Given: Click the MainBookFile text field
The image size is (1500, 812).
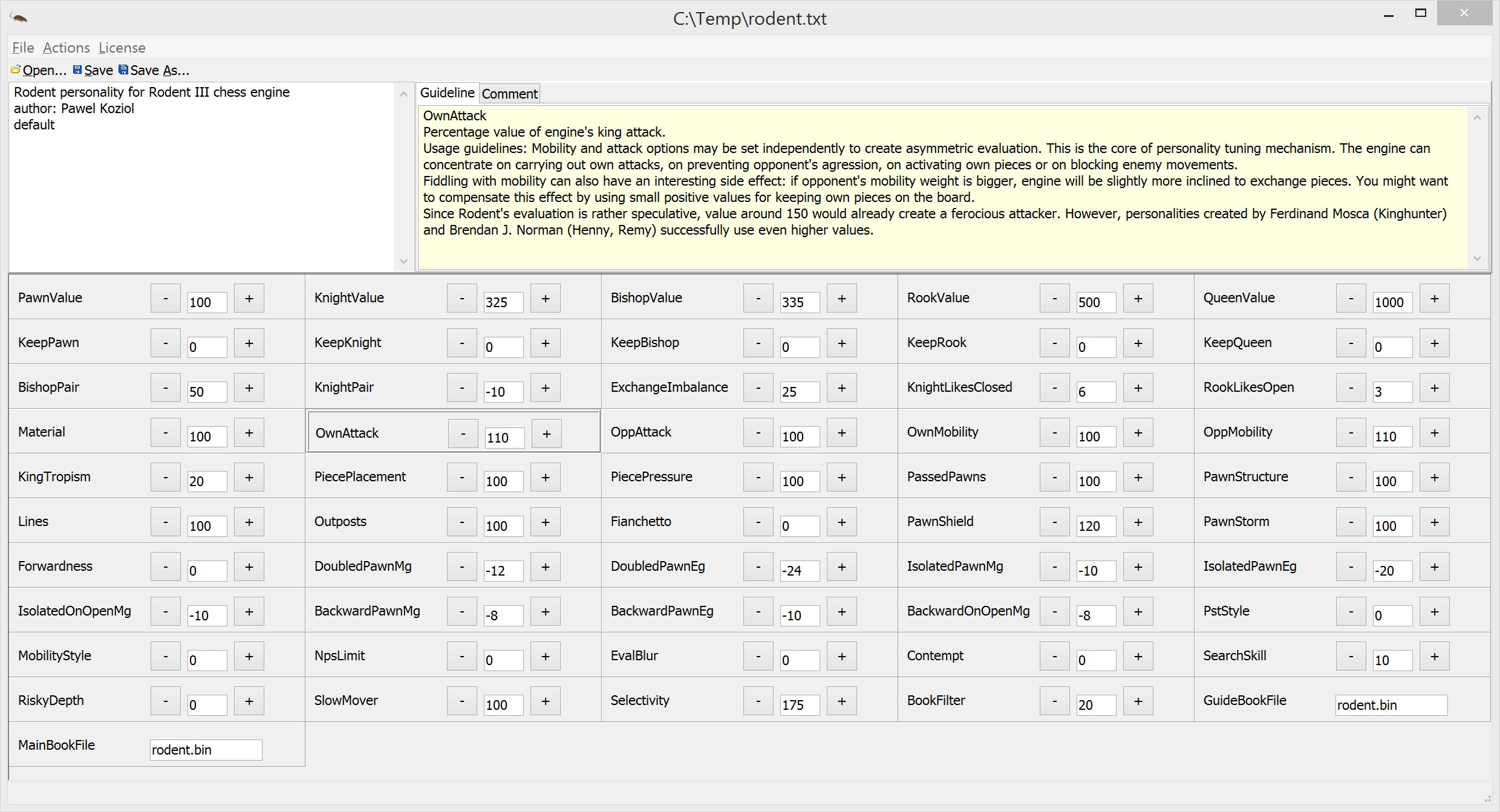Looking at the screenshot, I should click(206, 750).
